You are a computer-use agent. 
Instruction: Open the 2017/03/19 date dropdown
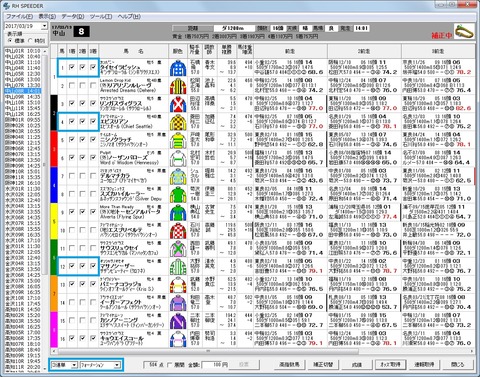coord(44,26)
